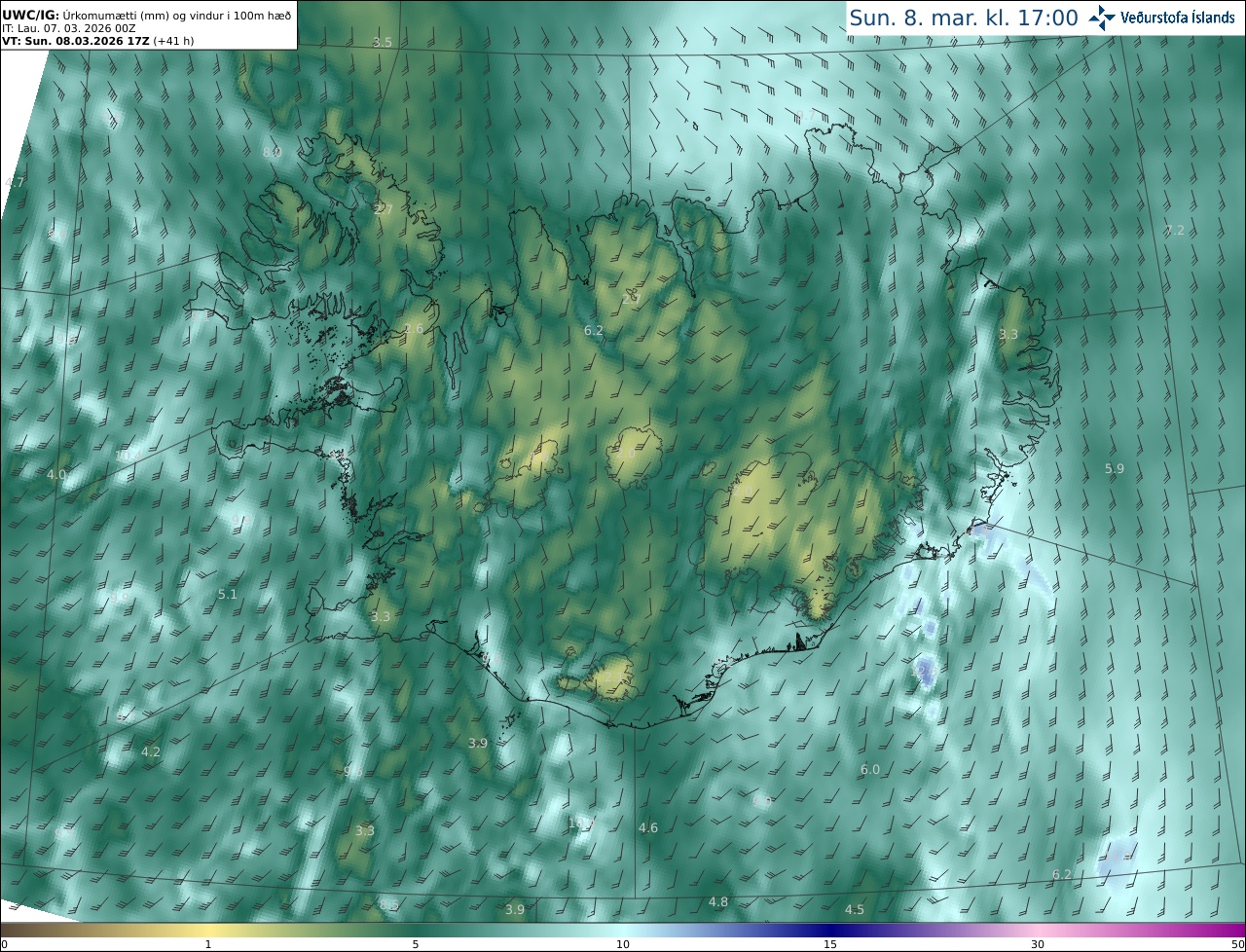Click the Veðurstofa Íslands compass-star logo icon
The image size is (1246, 952).
pyautogui.click(x=1102, y=18)
